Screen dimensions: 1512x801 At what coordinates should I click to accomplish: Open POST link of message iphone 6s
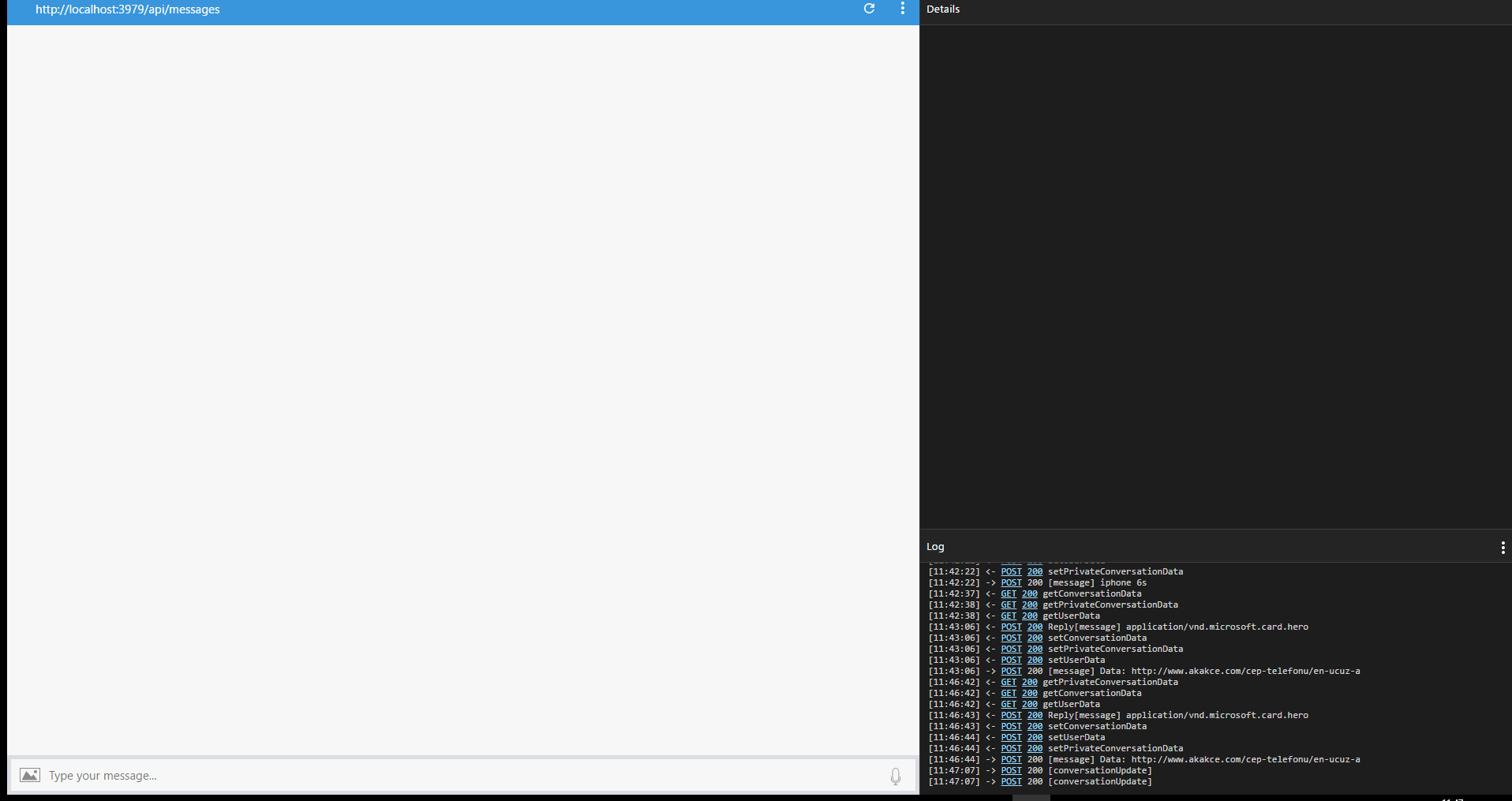1011,582
